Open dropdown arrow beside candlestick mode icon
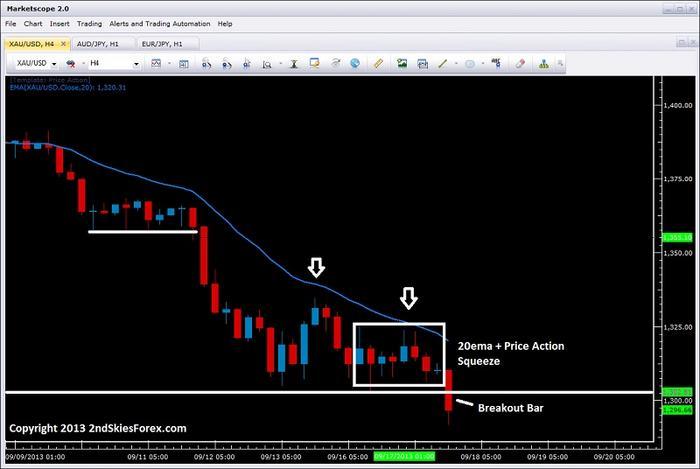Screen dimensions: 700x469 pos(83,64)
